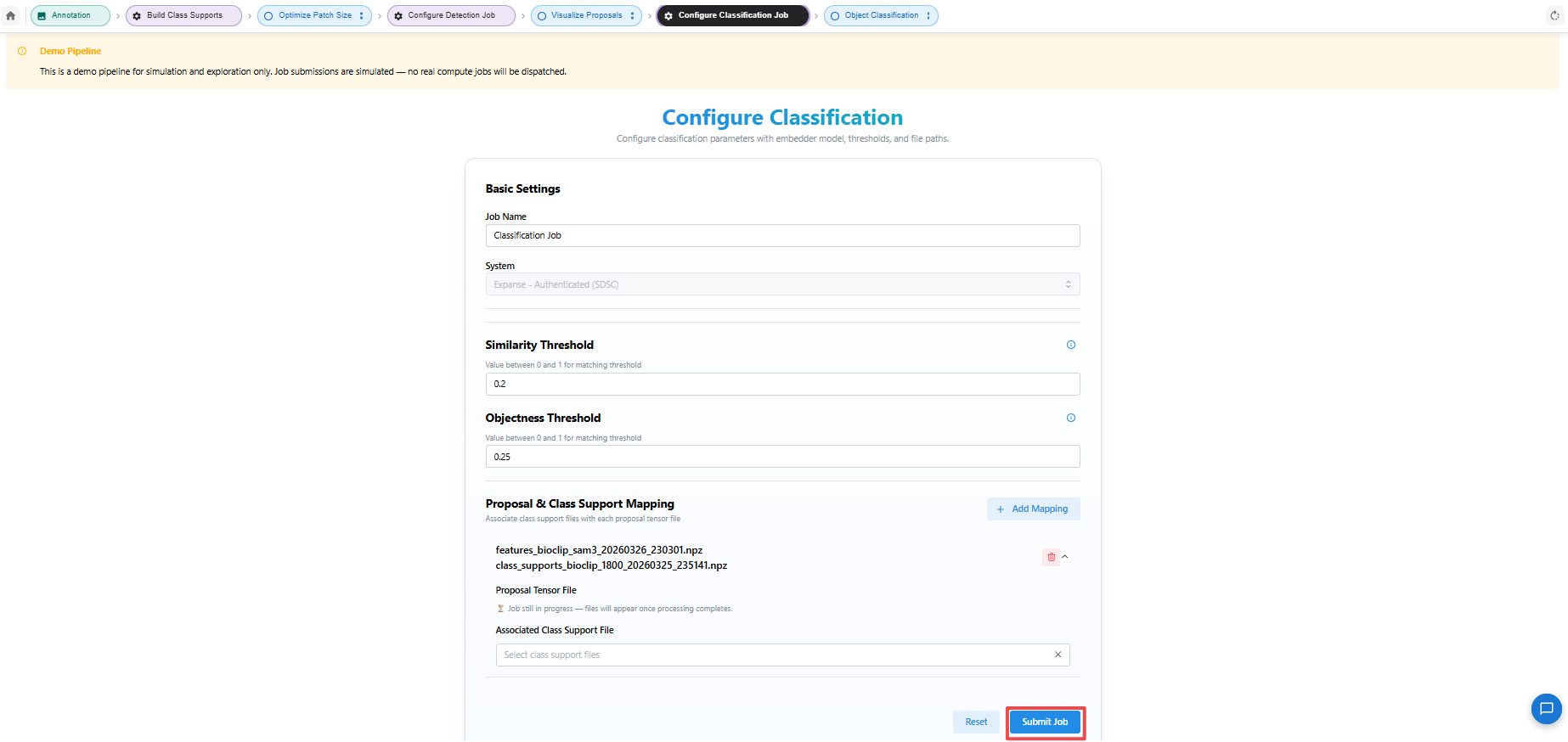Edit the Job Name field
This screenshot has width=1568, height=742.
(x=782, y=235)
